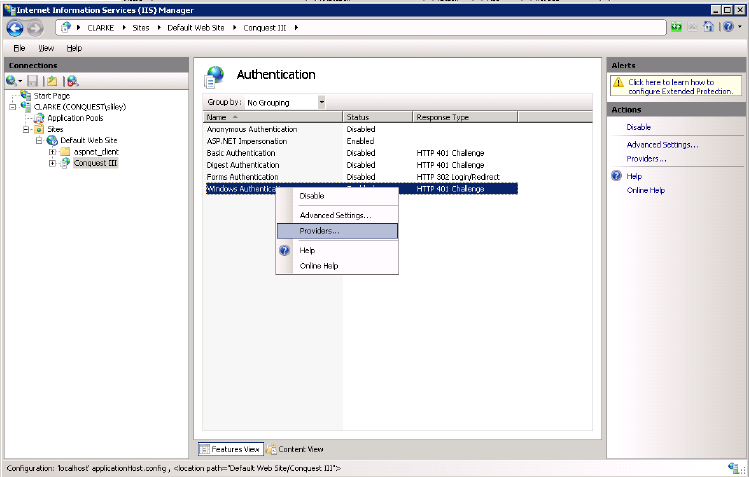This screenshot has height=477, width=749.
Task: Click the Help icon in the top toolbar
Action: tap(728, 27)
